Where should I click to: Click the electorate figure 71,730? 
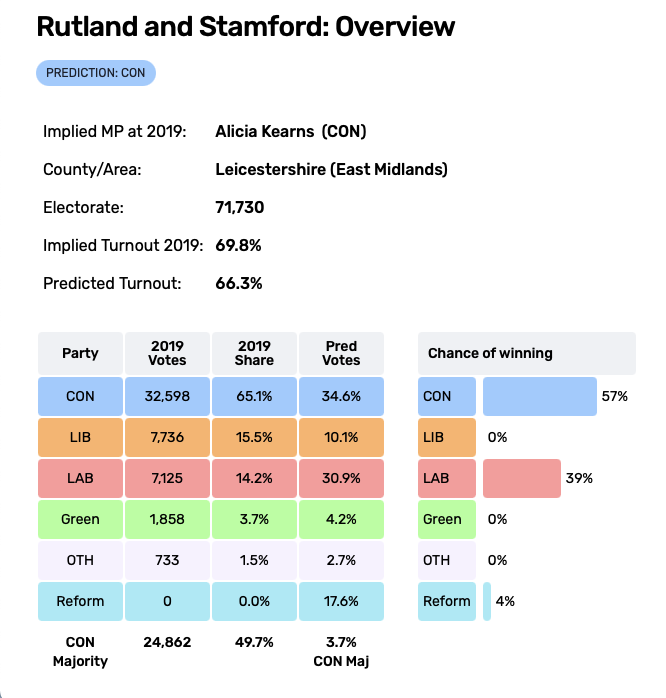(x=240, y=207)
